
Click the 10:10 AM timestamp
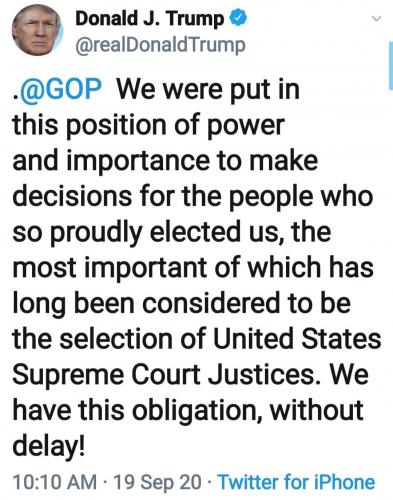(55, 482)
